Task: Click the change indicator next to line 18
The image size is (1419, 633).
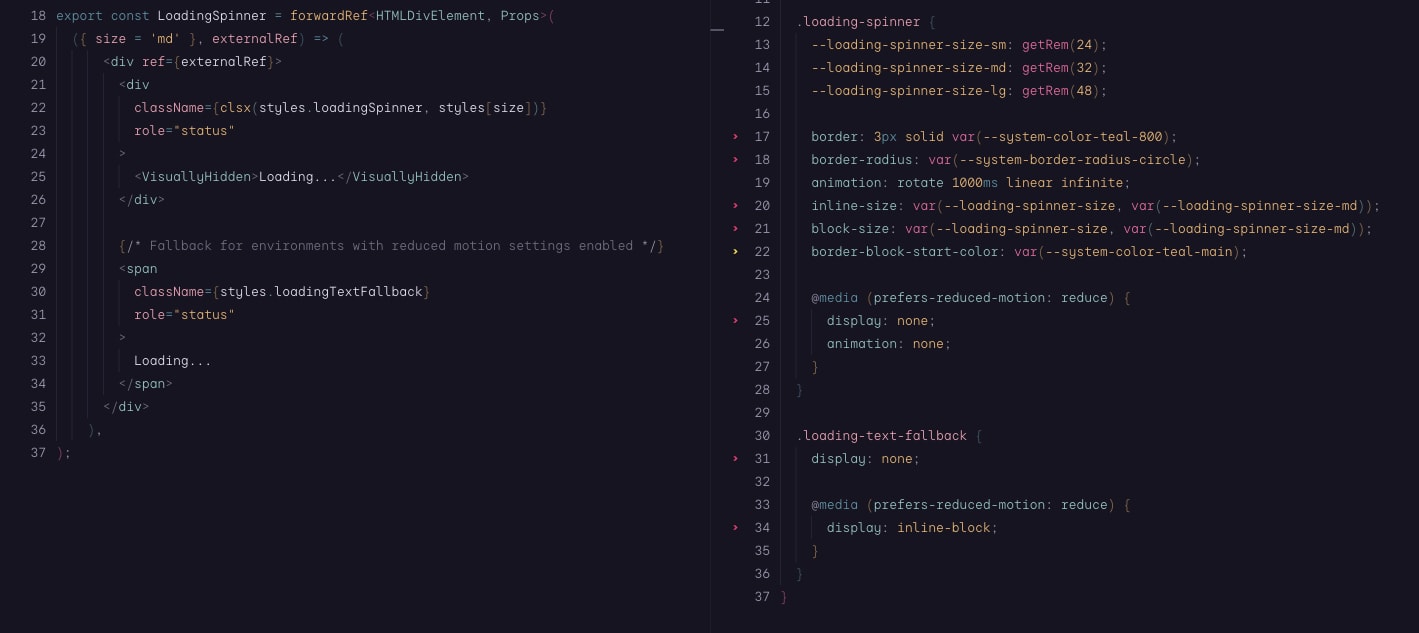Action: [x=736, y=160]
